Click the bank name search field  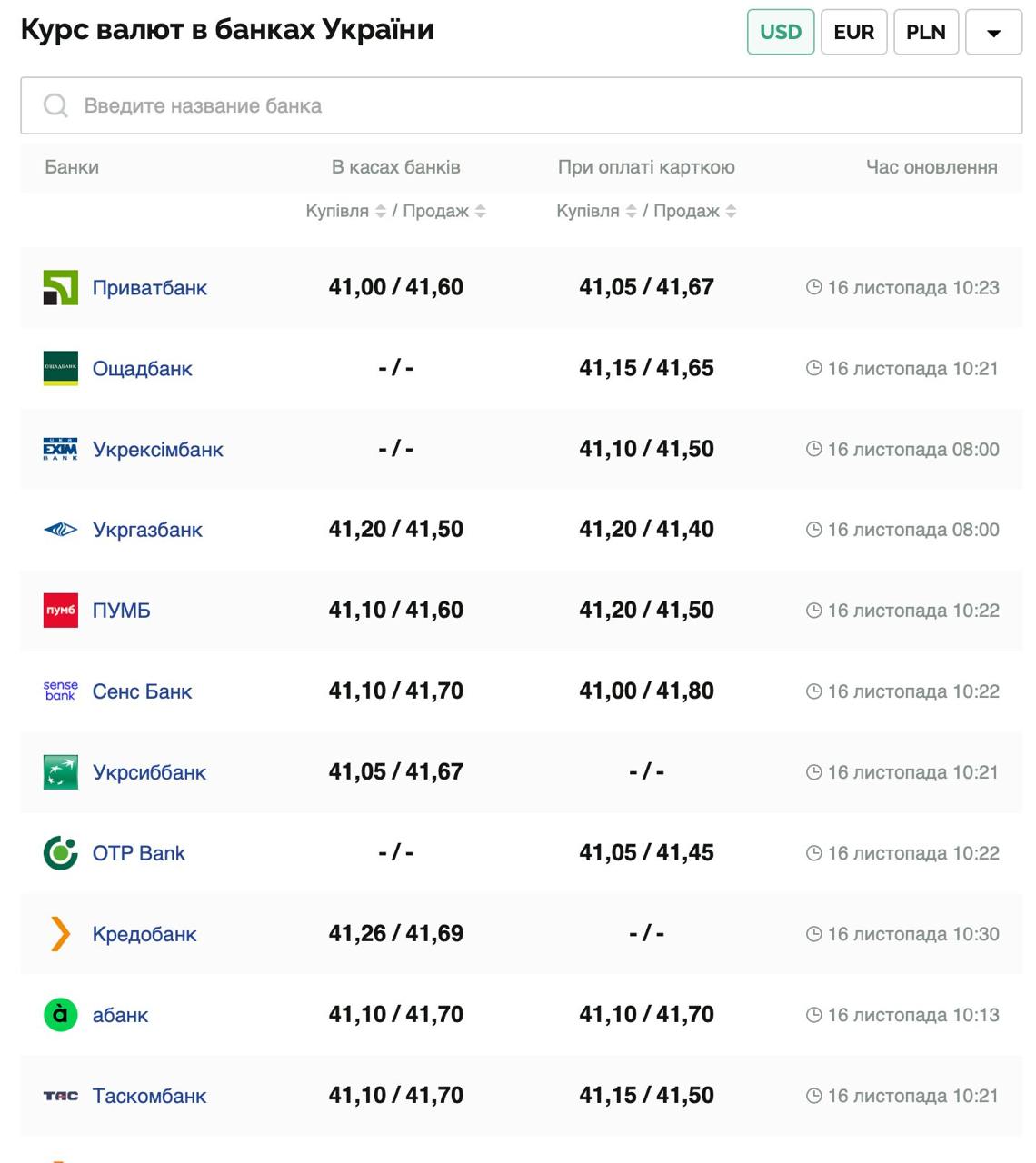521,106
